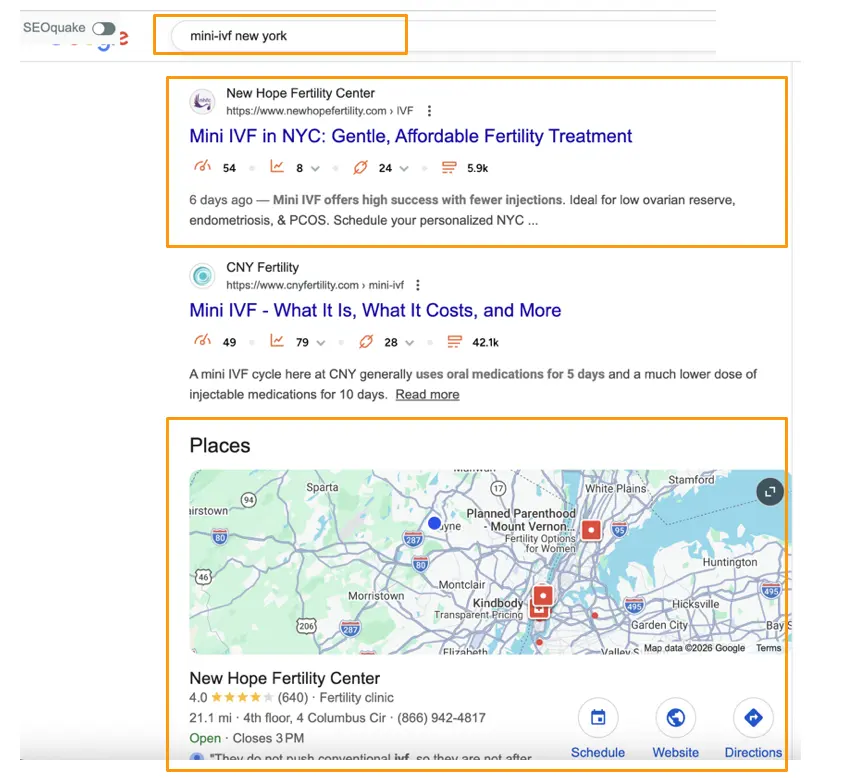
Task: Click the Directions arrow icon button
Action: click(x=753, y=718)
